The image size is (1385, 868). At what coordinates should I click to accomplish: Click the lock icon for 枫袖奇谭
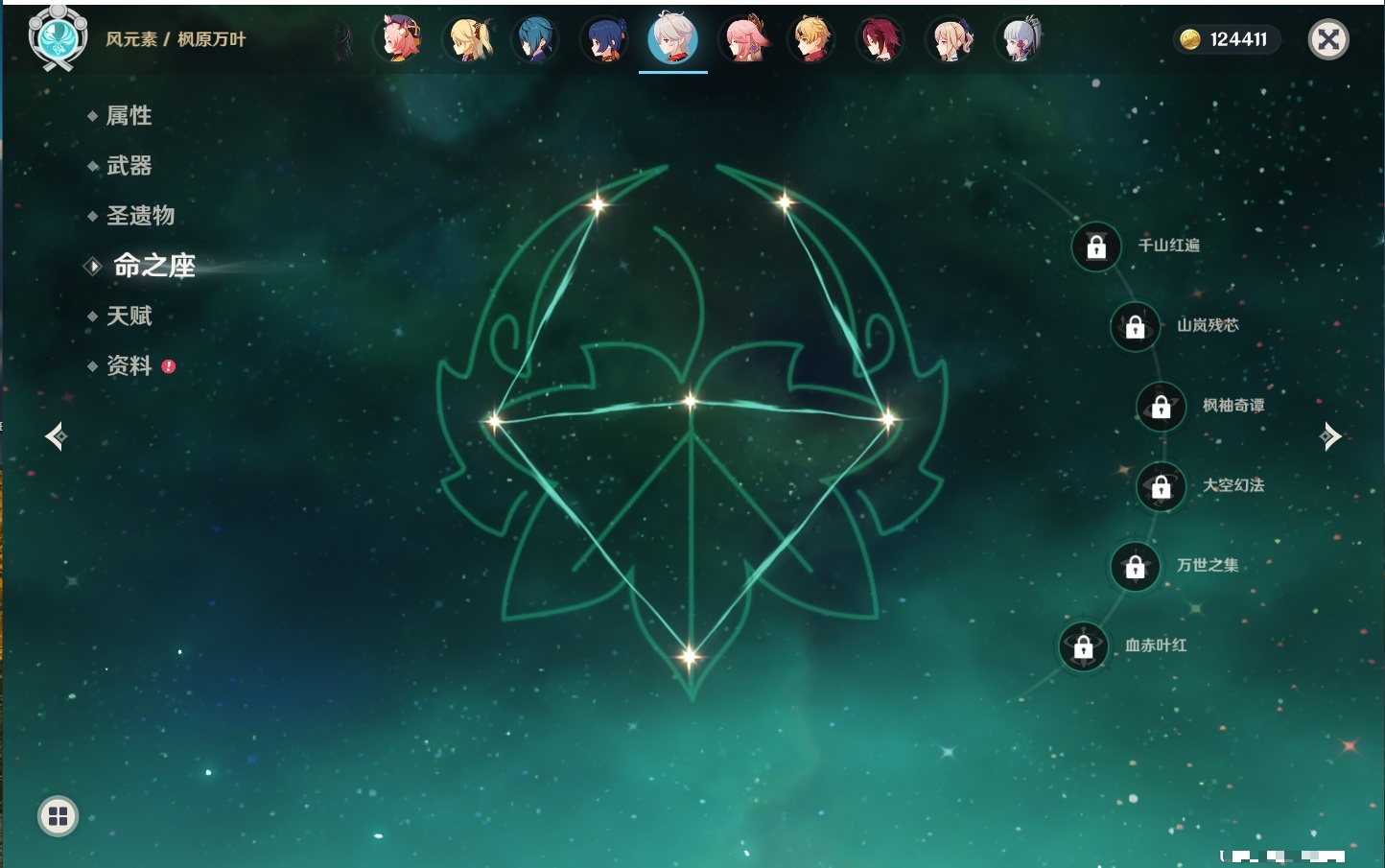[x=1161, y=407]
